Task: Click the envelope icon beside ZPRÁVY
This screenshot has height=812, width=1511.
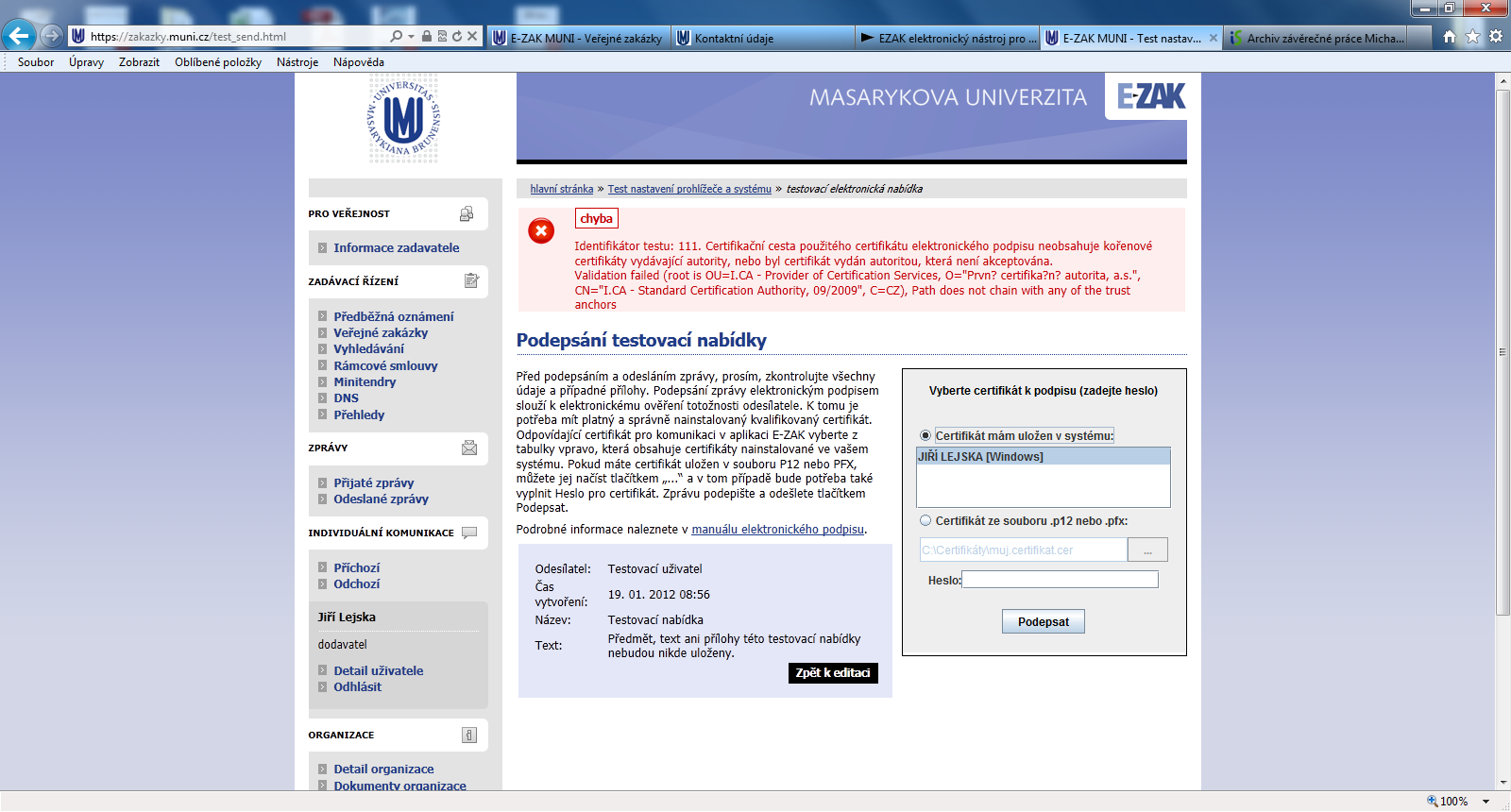Action: coord(469,448)
